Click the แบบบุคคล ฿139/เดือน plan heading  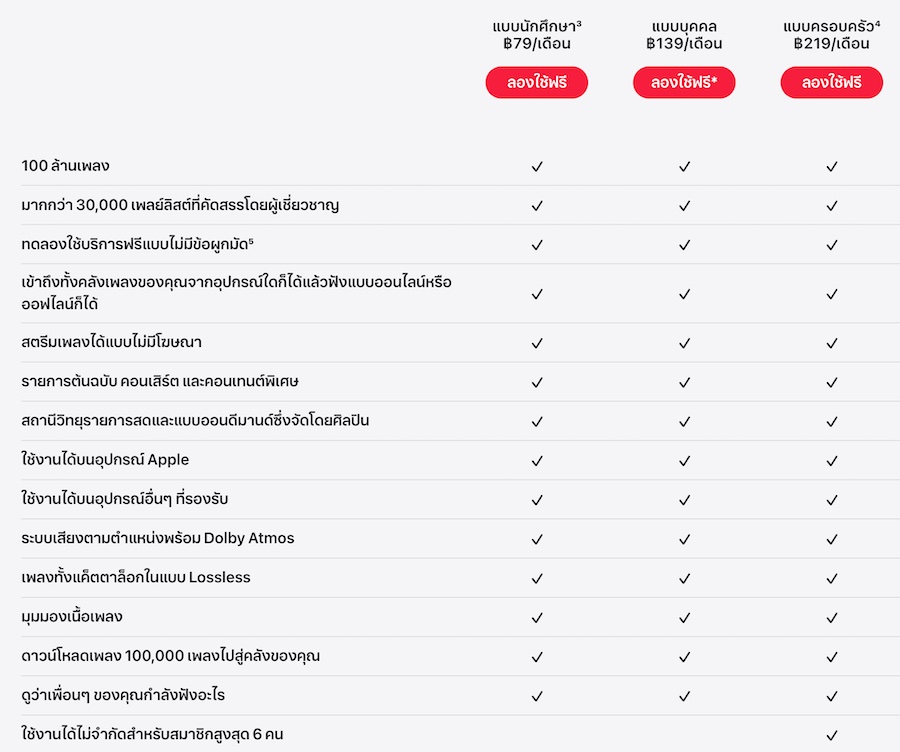pyautogui.click(x=684, y=35)
